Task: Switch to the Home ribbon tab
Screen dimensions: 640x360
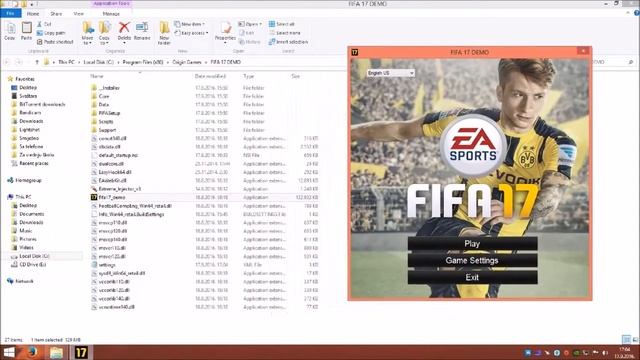Action: pyautogui.click(x=33, y=13)
